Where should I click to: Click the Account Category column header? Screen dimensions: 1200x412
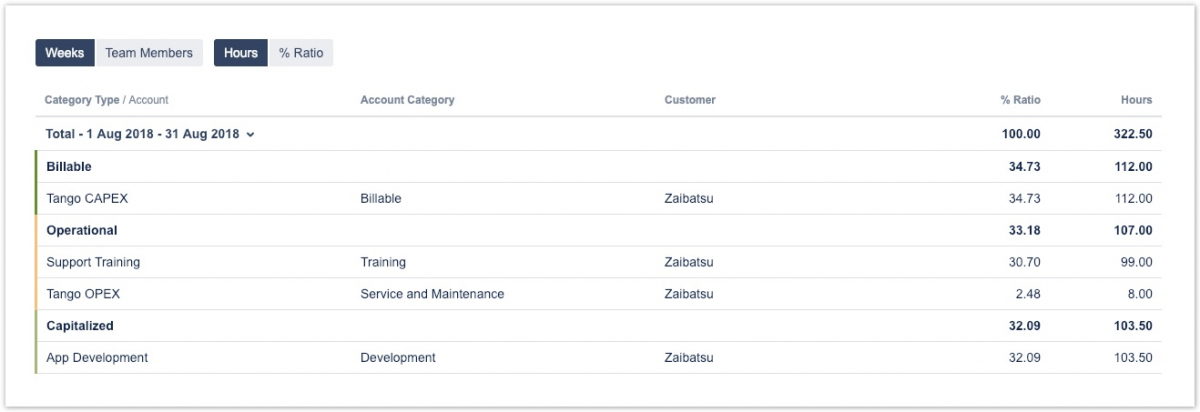(x=407, y=100)
